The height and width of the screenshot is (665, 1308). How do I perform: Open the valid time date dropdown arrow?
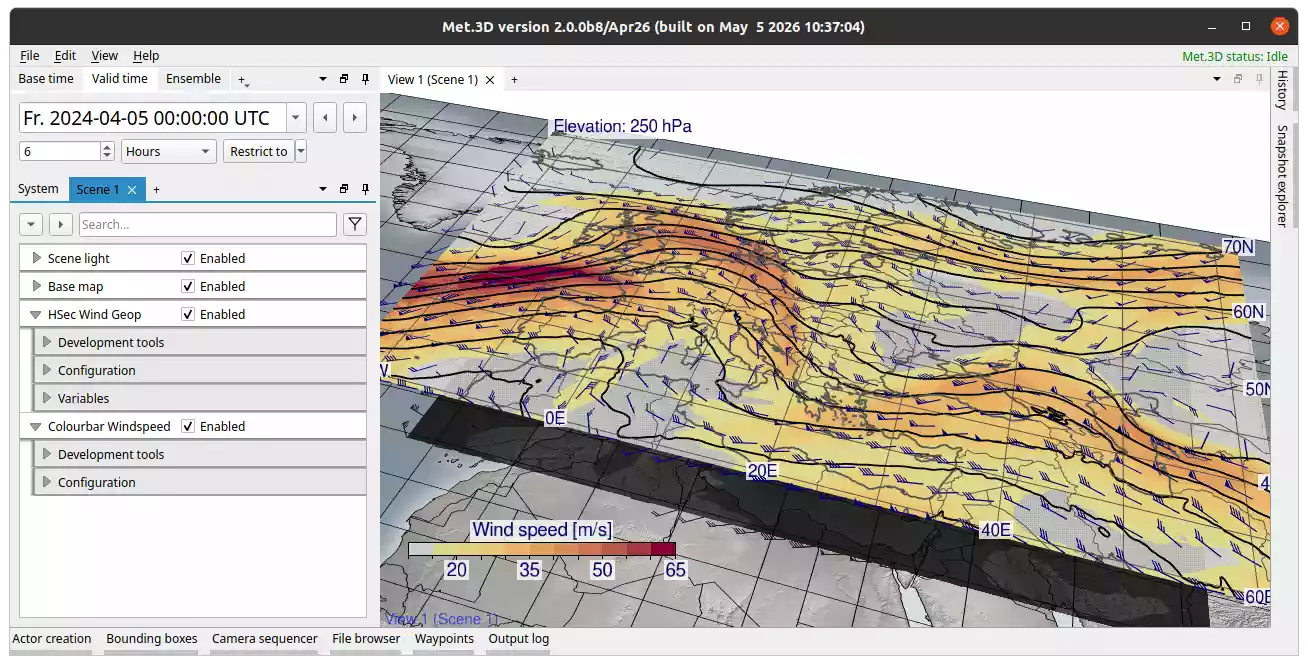(x=296, y=118)
